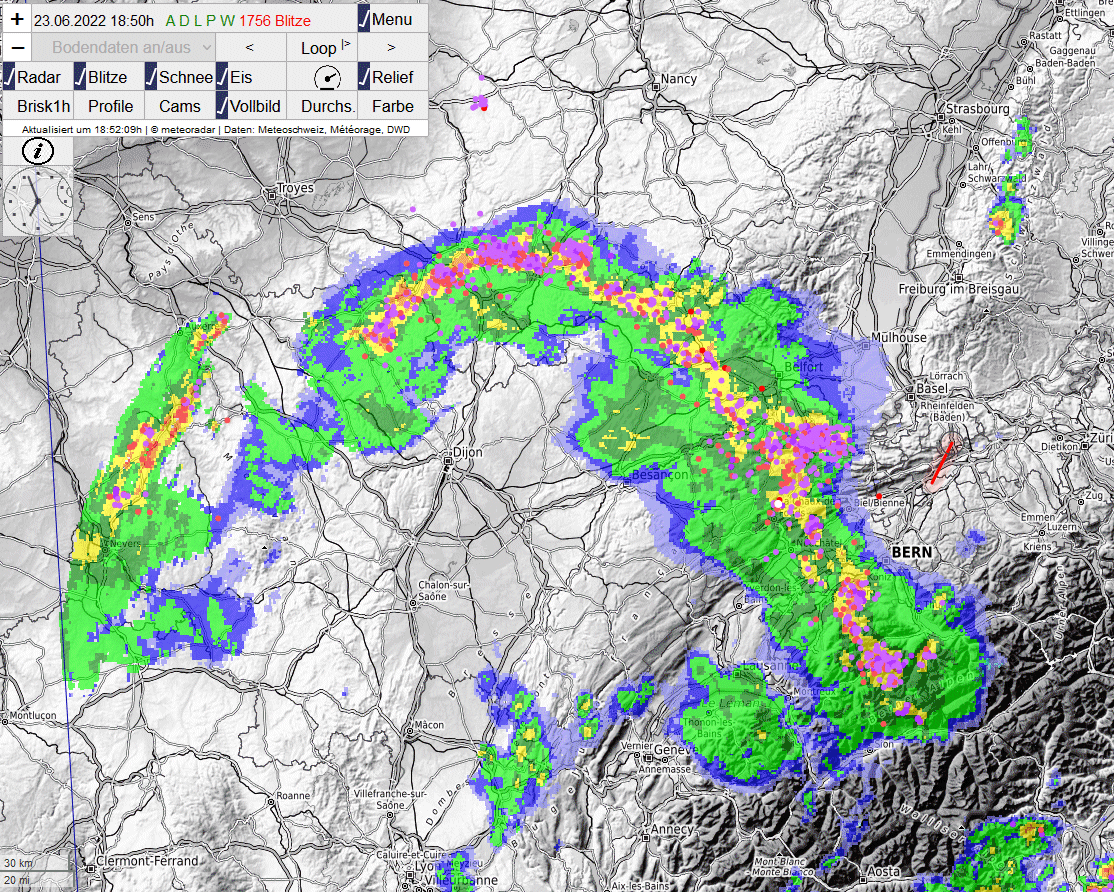The height and width of the screenshot is (892, 1114).
Task: Zoom in with the plus button
Action: (x=18, y=19)
